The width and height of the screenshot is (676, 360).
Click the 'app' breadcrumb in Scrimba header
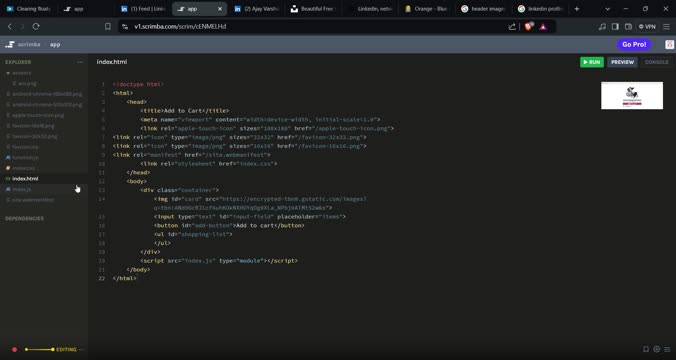pos(55,44)
